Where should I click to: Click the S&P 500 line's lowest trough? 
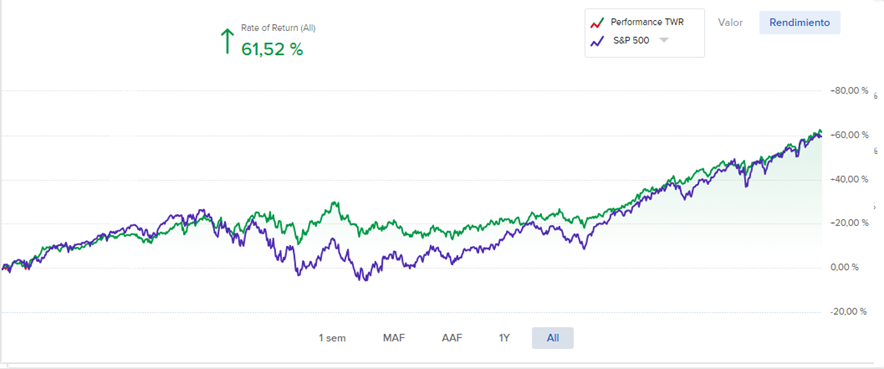tap(365, 280)
